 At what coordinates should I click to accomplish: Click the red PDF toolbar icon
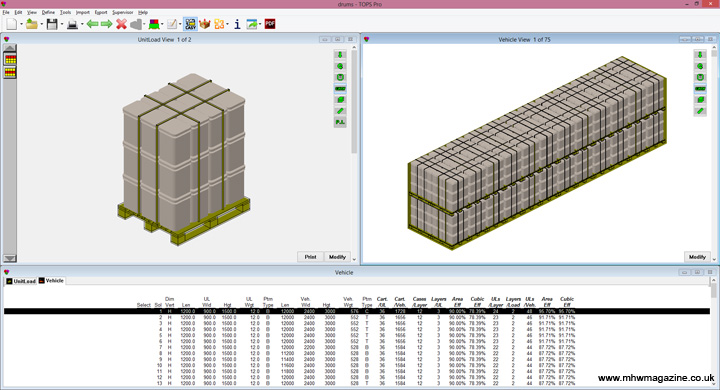[270, 23]
